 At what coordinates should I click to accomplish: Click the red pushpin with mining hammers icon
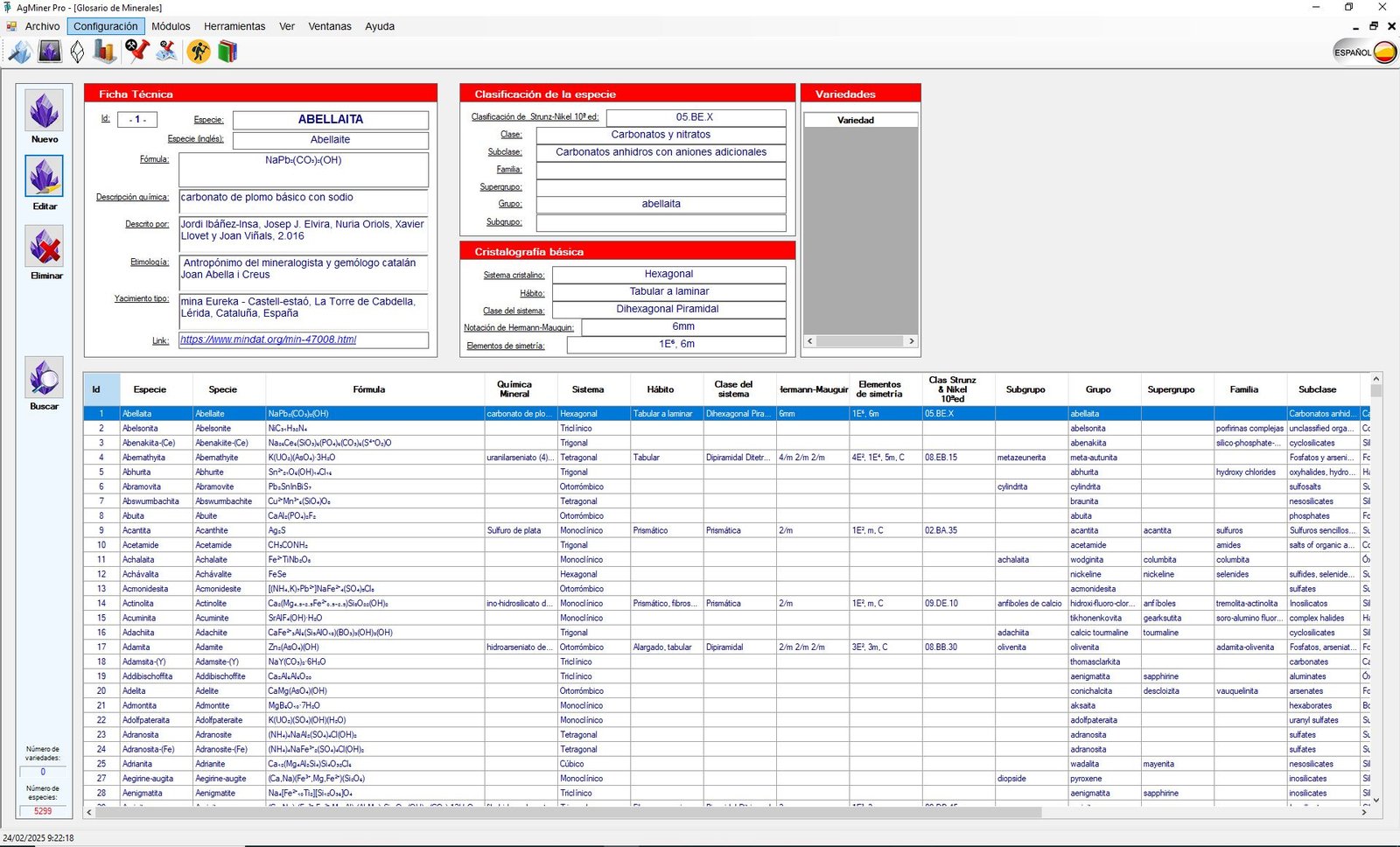click(x=136, y=52)
